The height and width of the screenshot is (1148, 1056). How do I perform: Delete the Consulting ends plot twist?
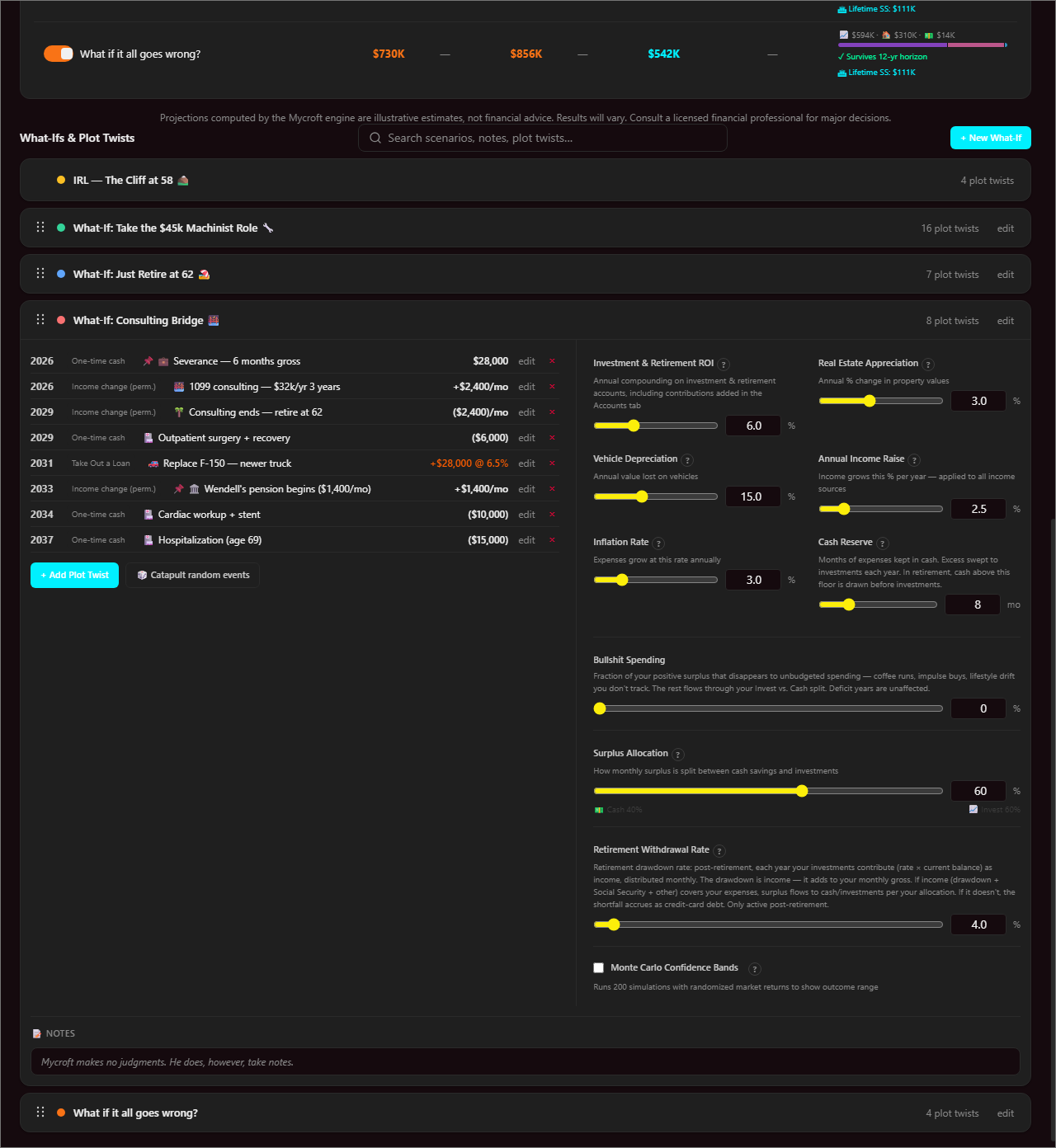pyautogui.click(x=552, y=412)
